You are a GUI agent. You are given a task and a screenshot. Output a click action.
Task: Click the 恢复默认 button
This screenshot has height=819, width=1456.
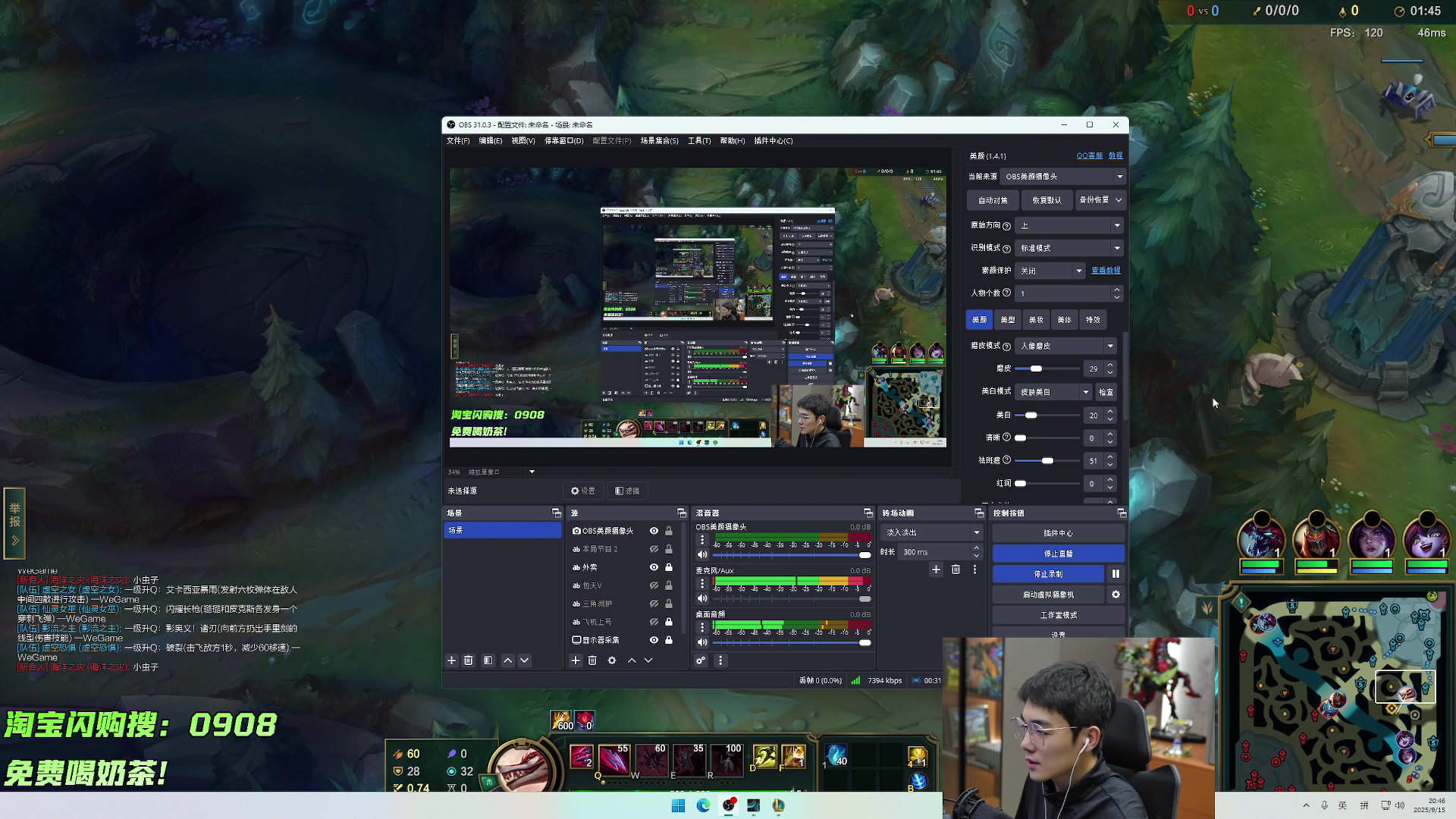point(1046,200)
